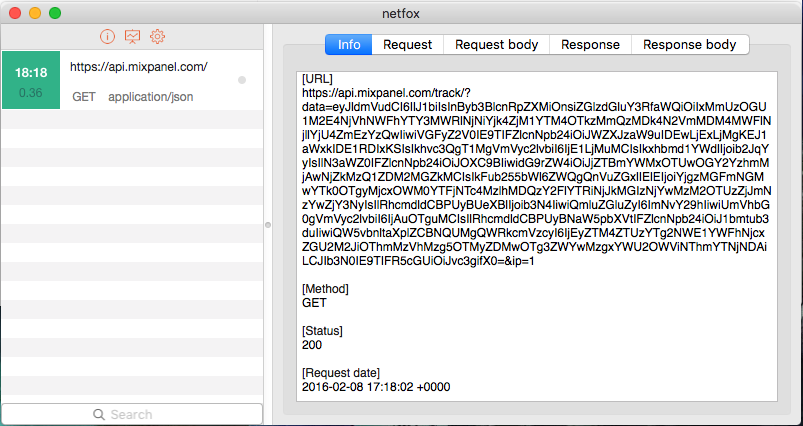
Task: Click the GET method label in the request list
Action: 83,97
